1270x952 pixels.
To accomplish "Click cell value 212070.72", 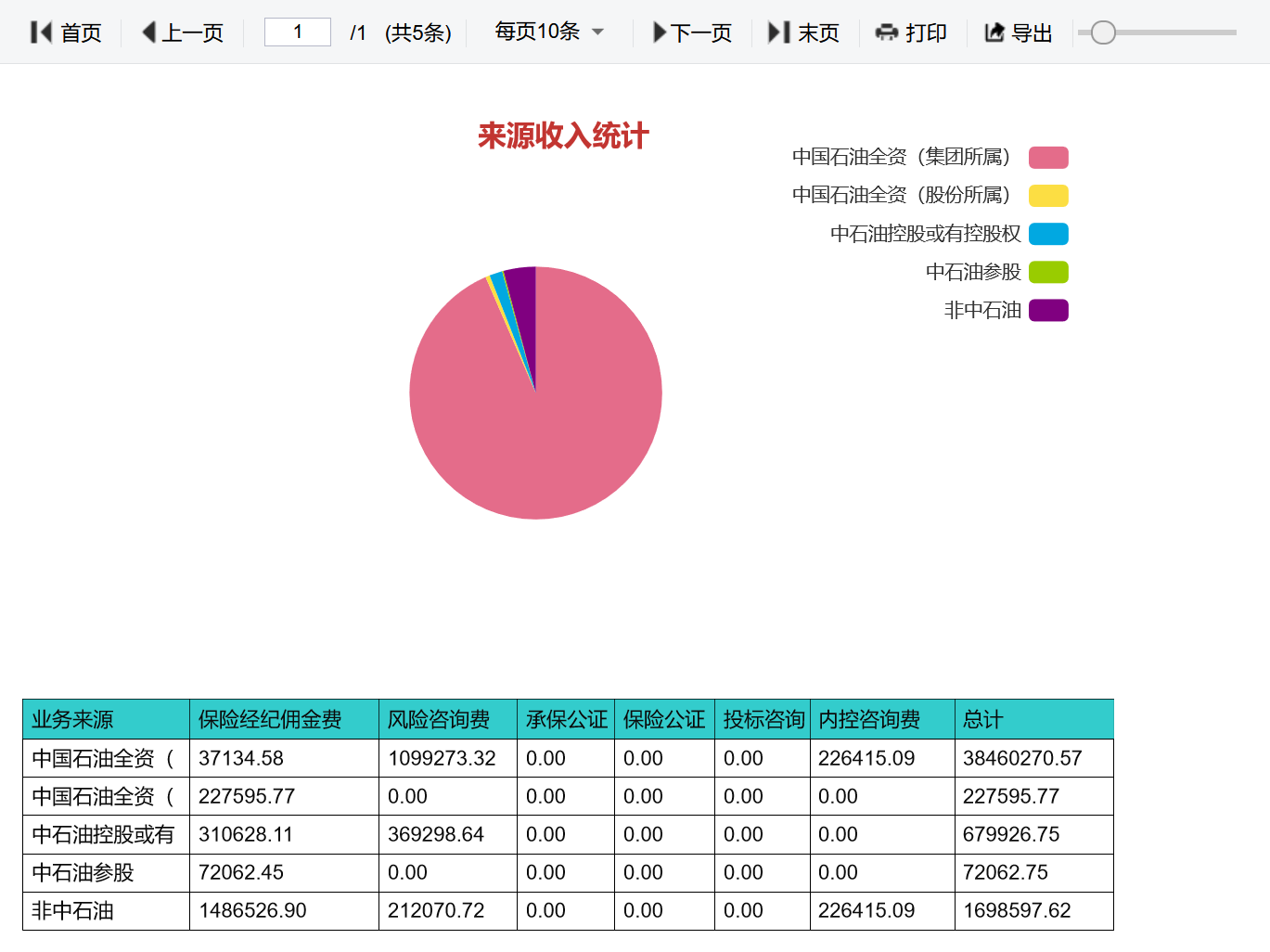I will click(x=436, y=910).
